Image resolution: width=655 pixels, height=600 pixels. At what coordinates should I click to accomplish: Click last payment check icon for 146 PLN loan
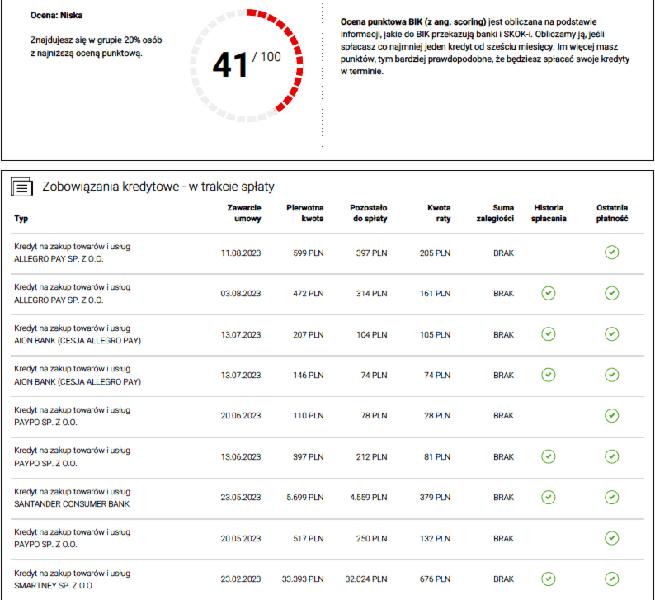tap(612, 375)
